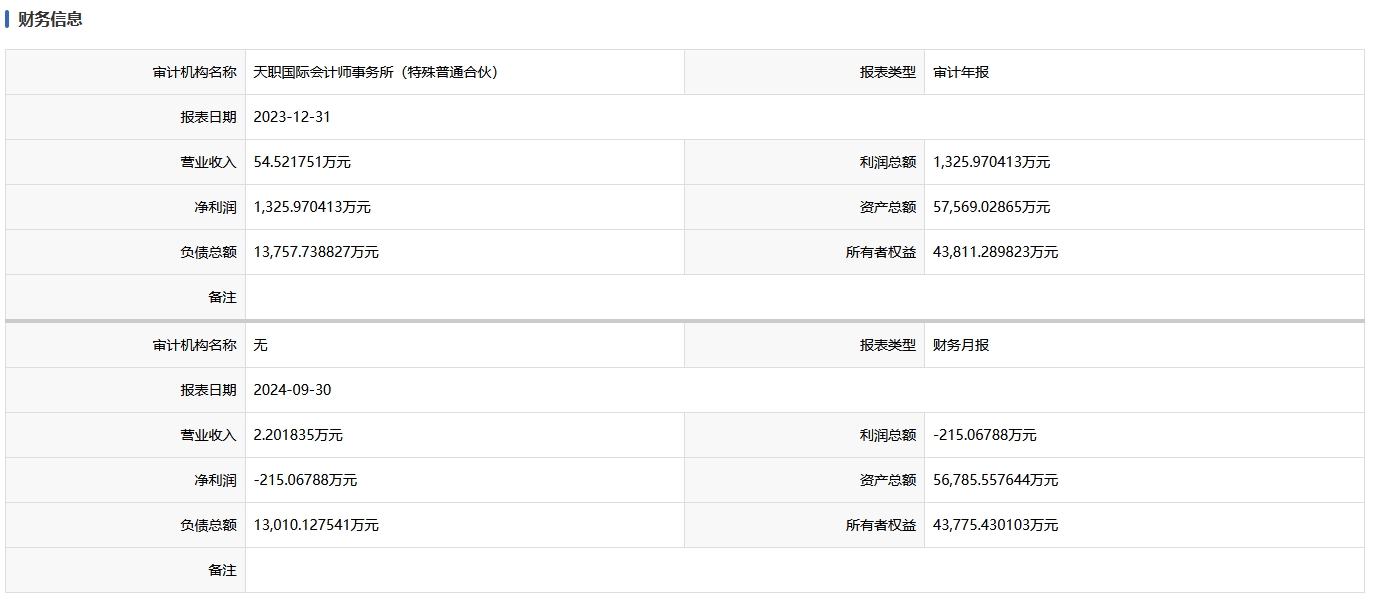Click owner's equity value 43,775.430103万元

[995, 525]
